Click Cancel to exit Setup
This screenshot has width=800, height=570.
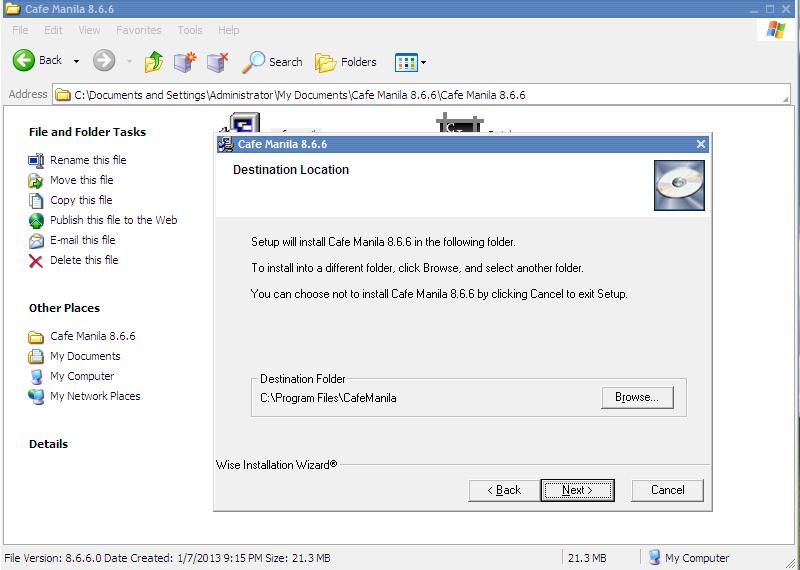pos(667,490)
